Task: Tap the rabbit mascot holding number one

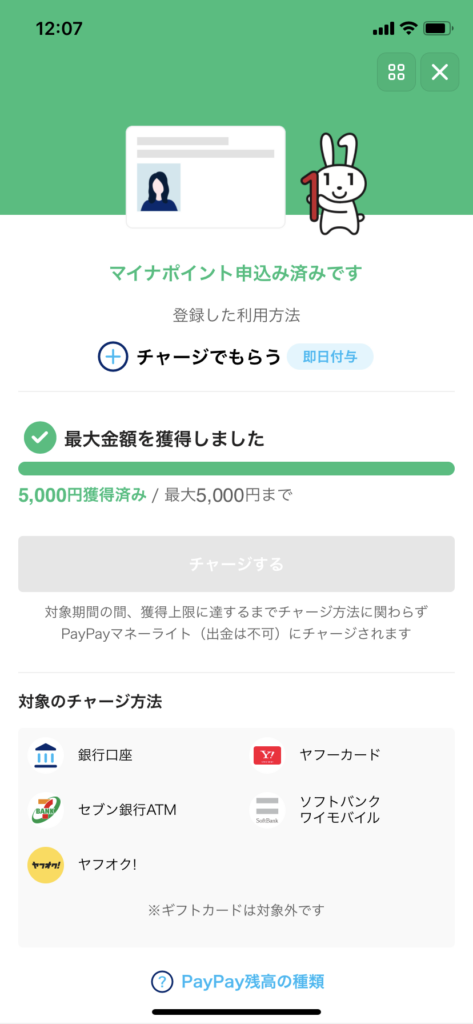Action: [333, 184]
